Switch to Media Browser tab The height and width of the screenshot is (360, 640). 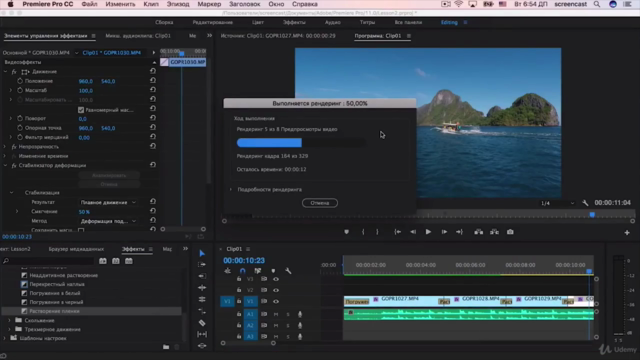coord(76,249)
